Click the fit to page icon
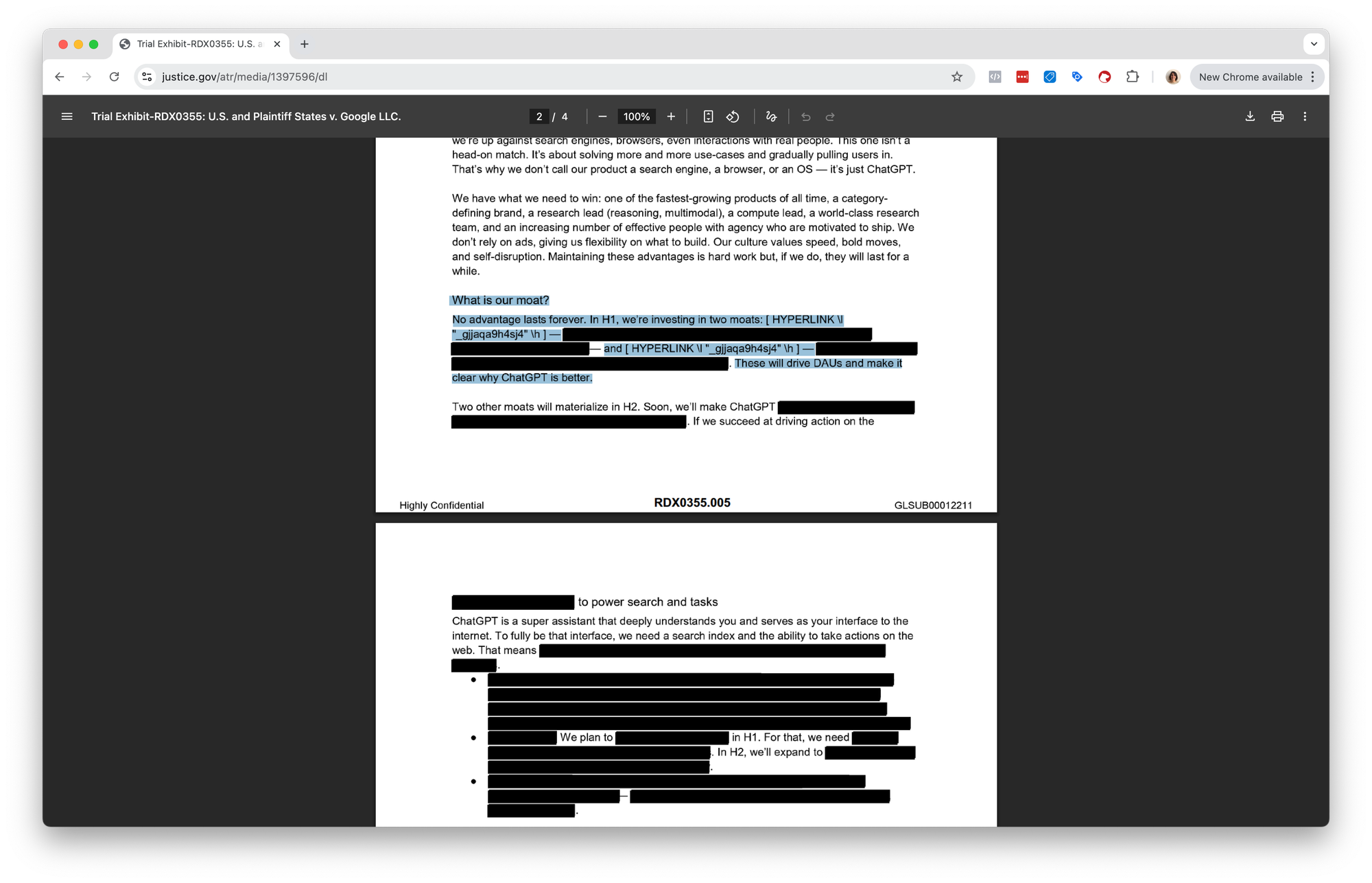The height and width of the screenshot is (883, 1372). (x=708, y=117)
